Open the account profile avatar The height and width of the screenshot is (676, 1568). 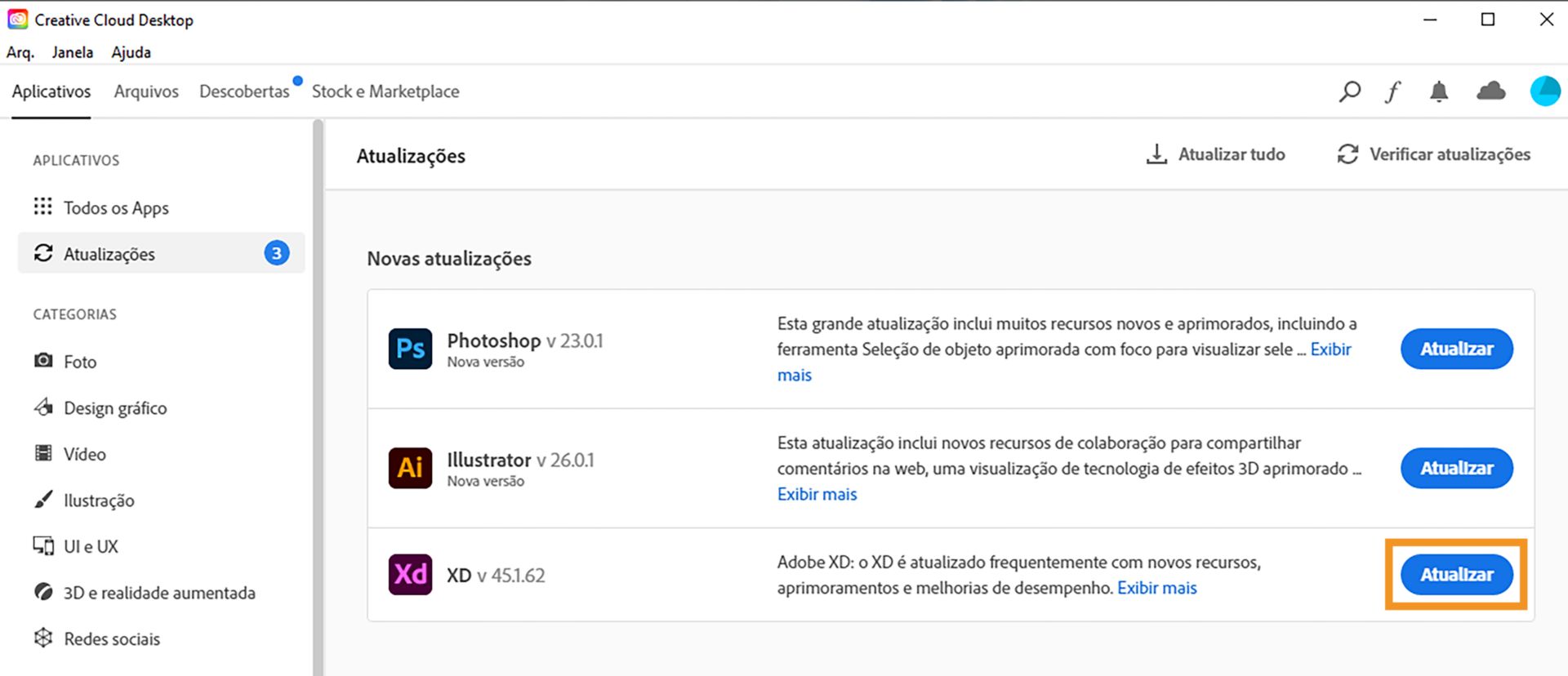[1545, 91]
